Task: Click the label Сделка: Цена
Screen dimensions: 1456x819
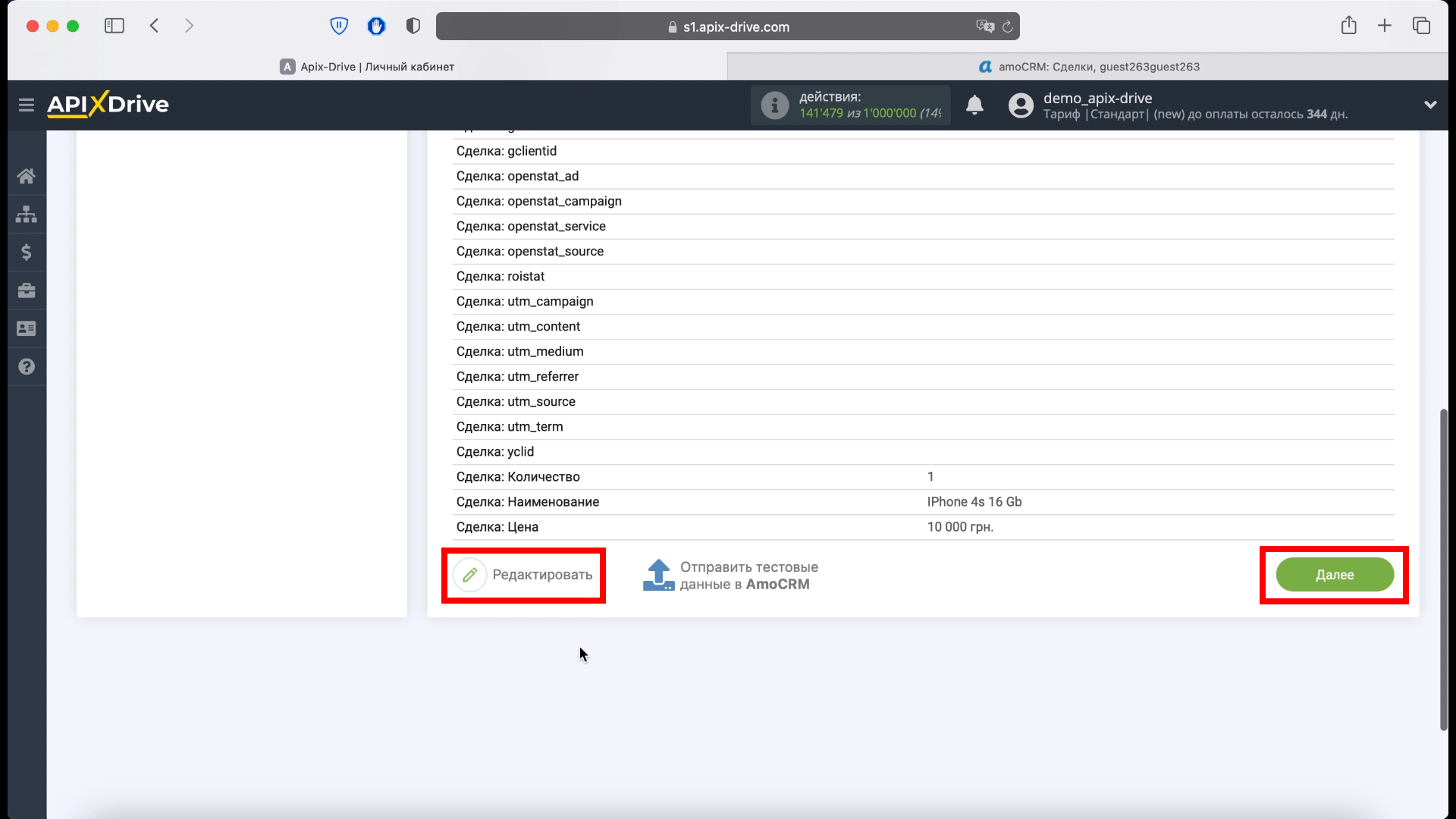Action: 497,526
